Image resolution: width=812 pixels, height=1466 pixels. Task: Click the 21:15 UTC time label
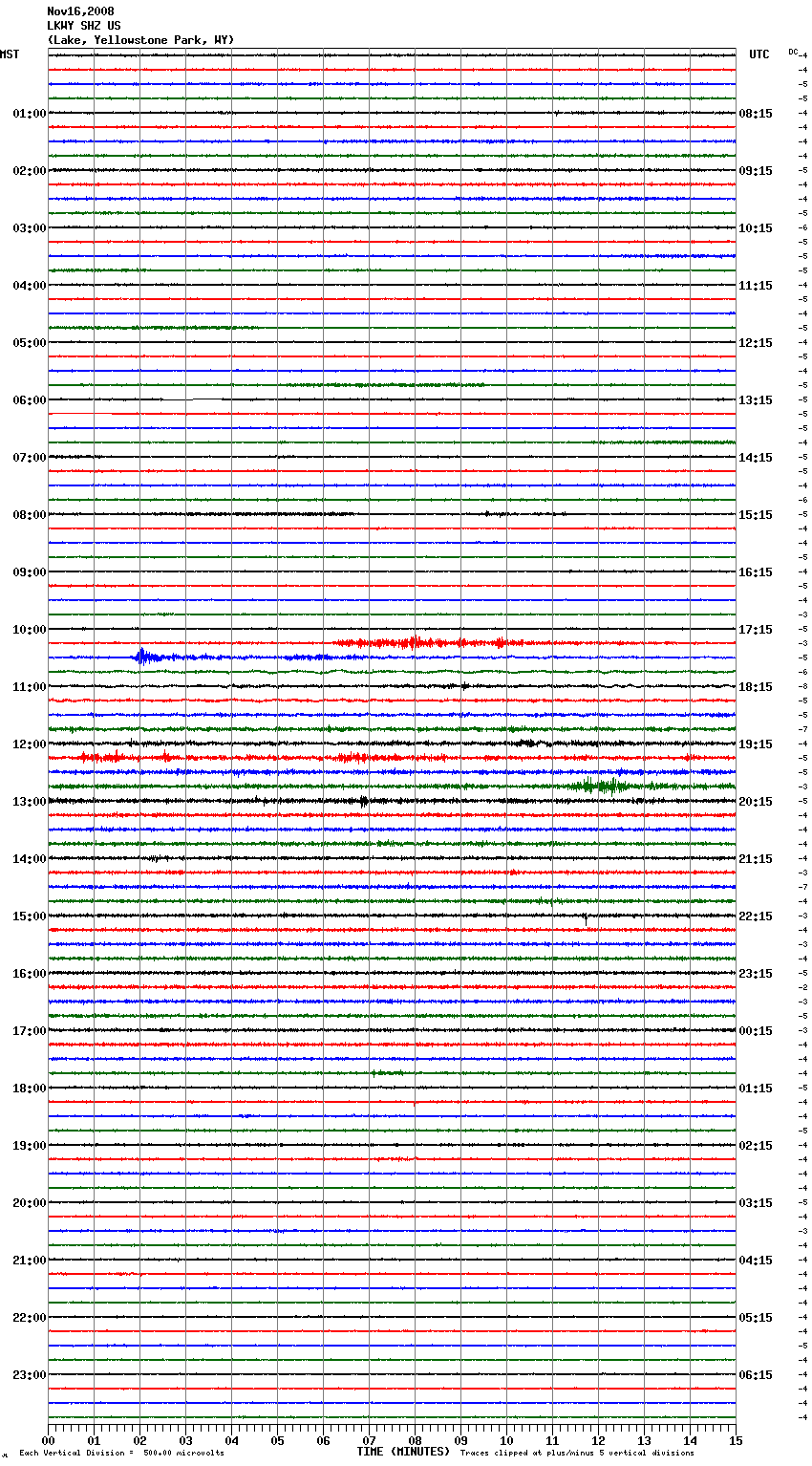pyautogui.click(x=756, y=859)
